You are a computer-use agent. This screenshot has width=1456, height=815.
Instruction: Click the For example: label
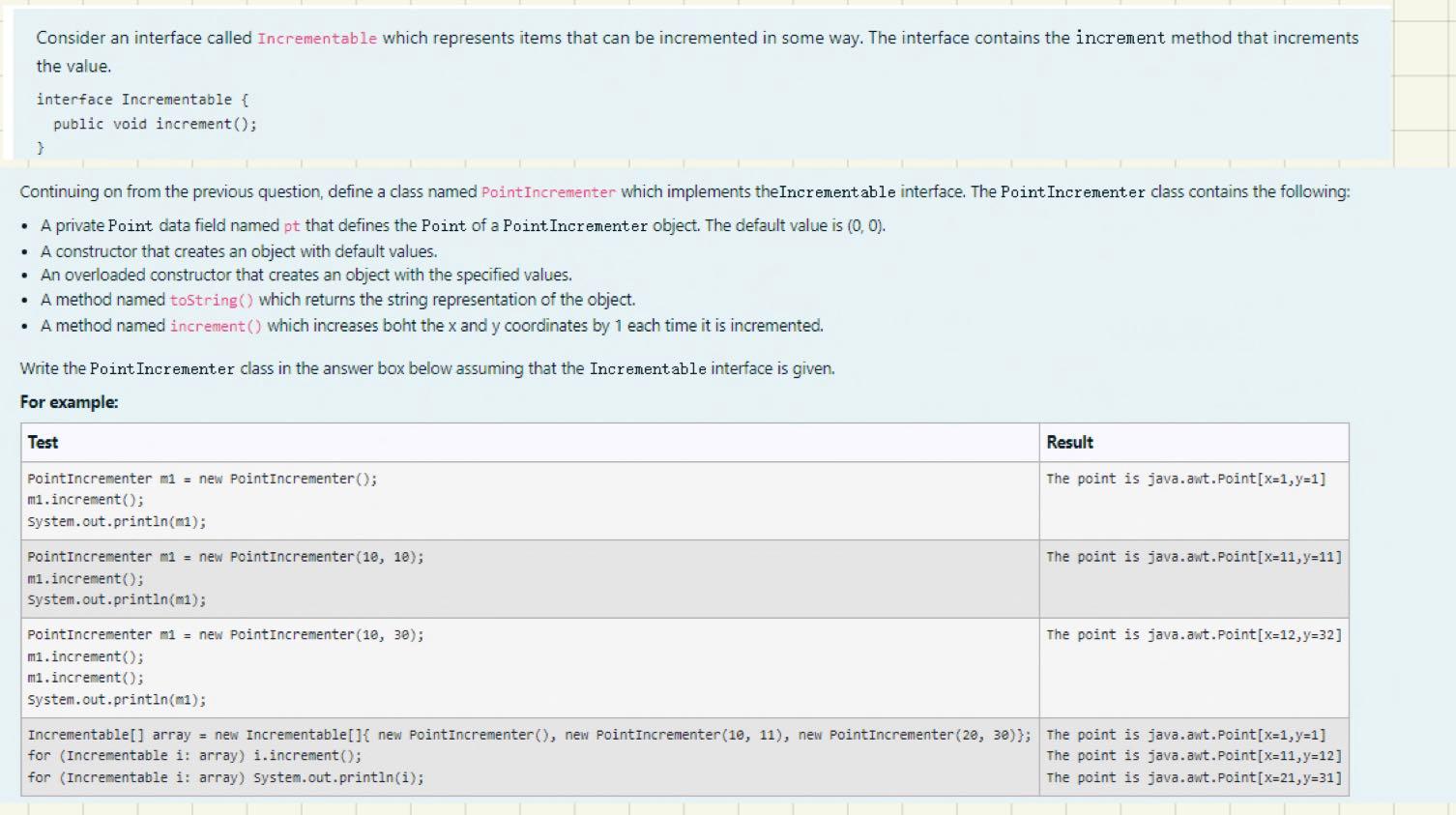click(x=69, y=402)
